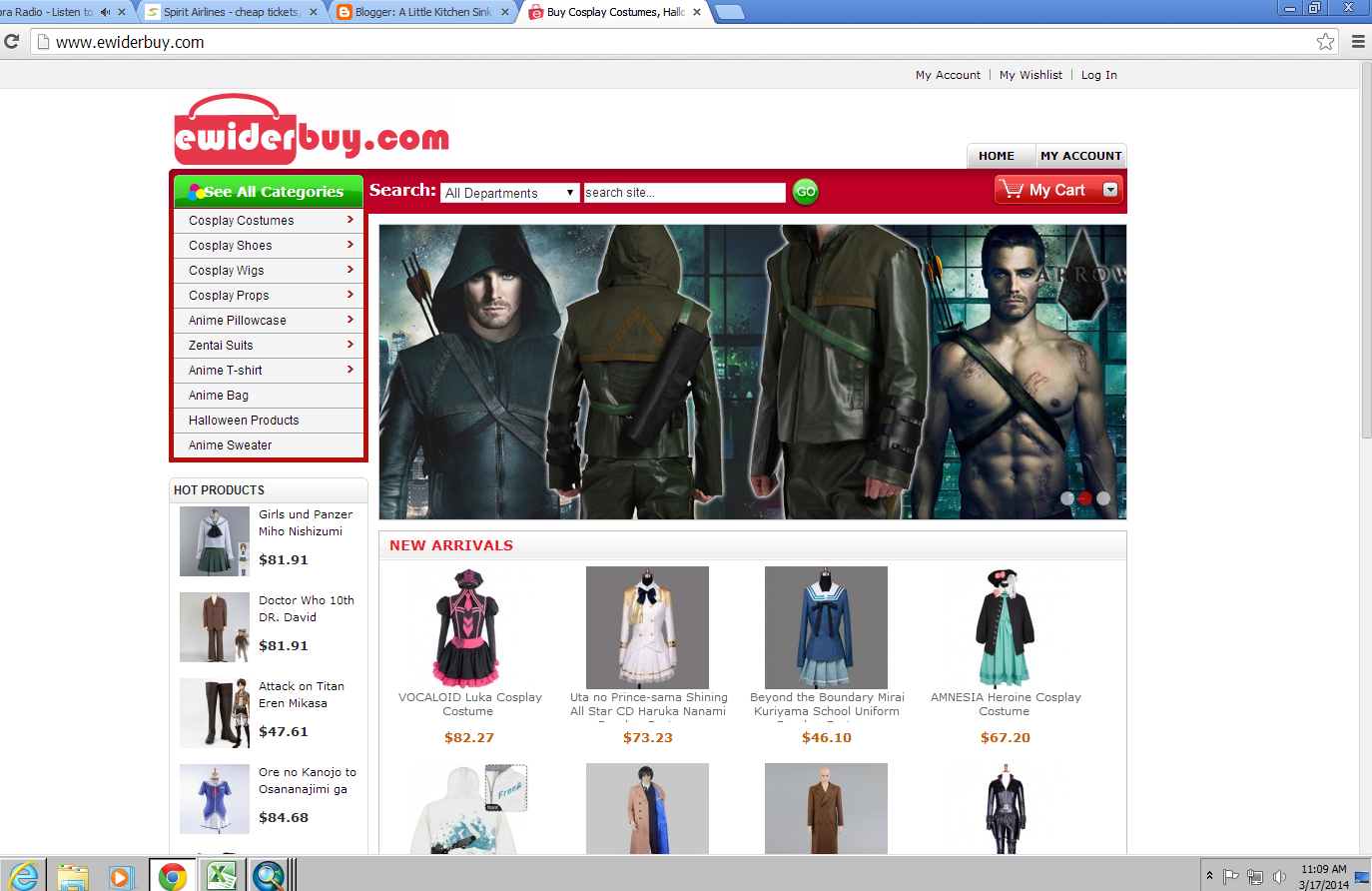Open the My Wishlist link
This screenshot has width=1372, height=891.
1030,75
